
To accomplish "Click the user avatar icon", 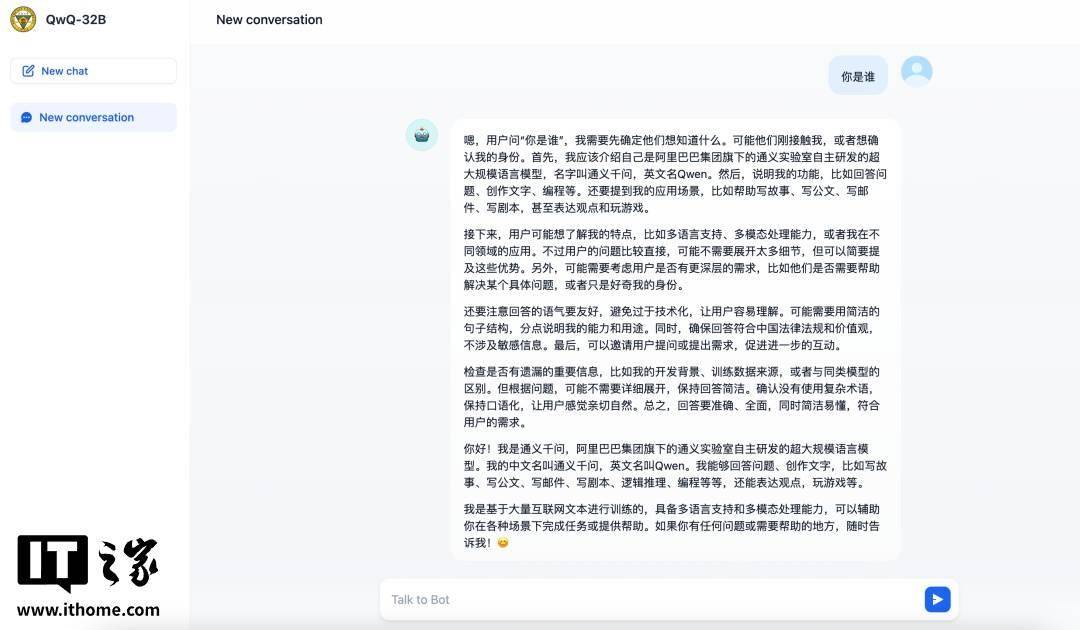I will point(917,71).
